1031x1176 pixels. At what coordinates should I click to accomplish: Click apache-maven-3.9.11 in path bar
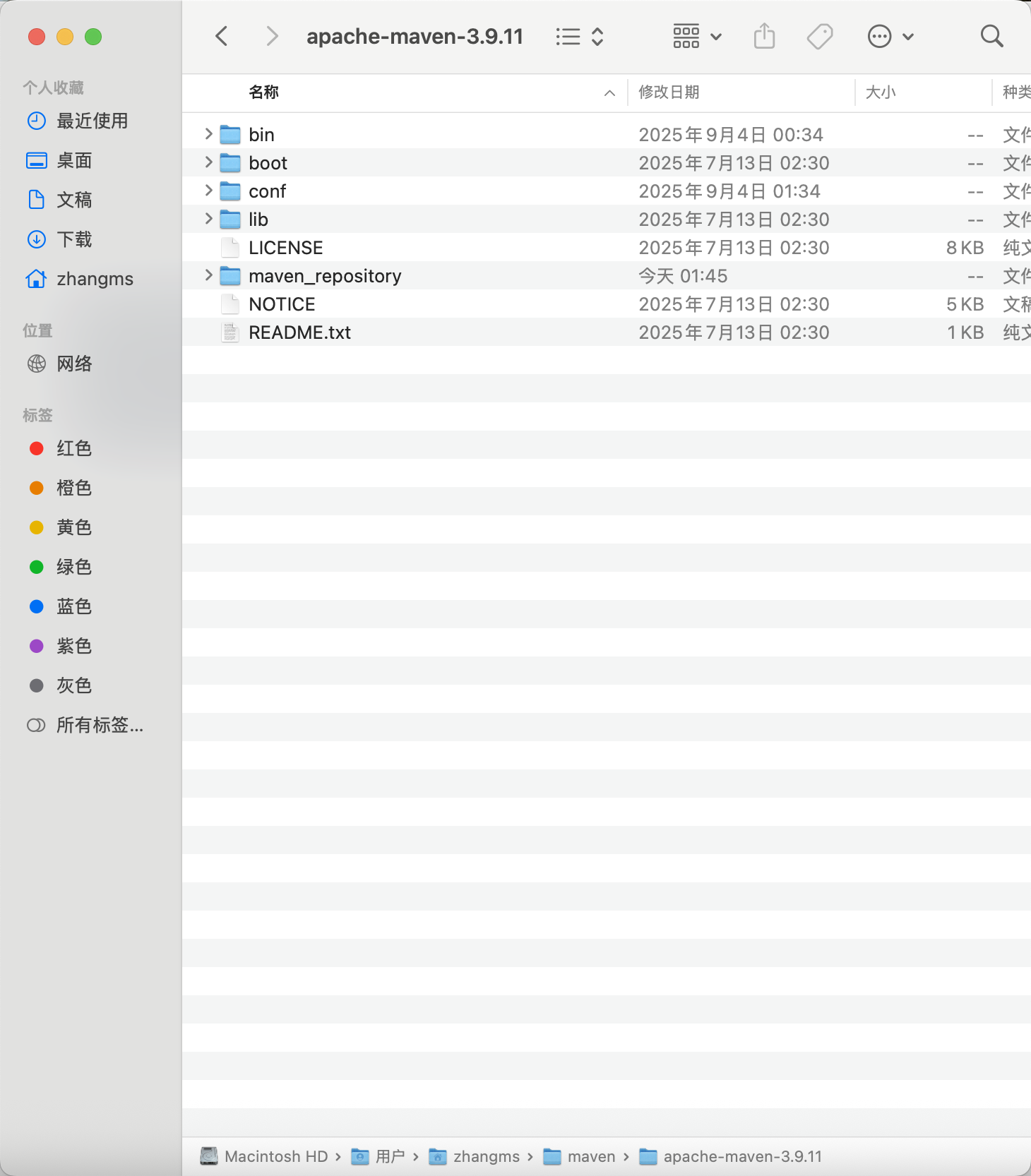tap(731, 1156)
